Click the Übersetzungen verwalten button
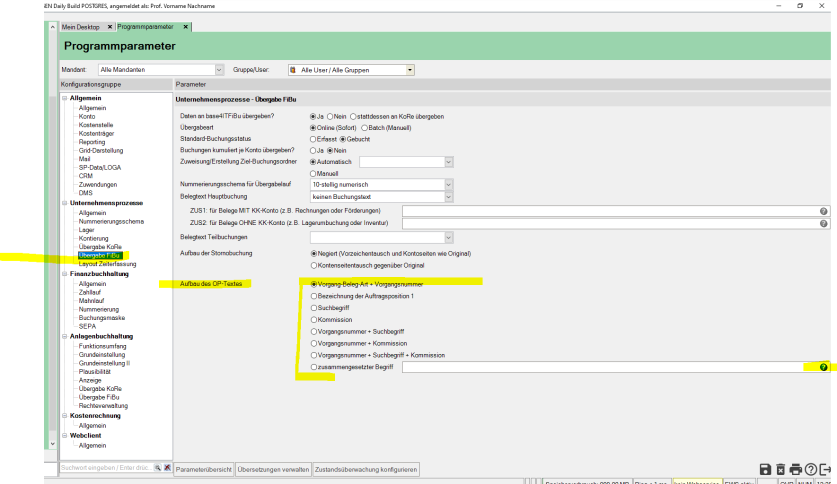 click(273, 469)
